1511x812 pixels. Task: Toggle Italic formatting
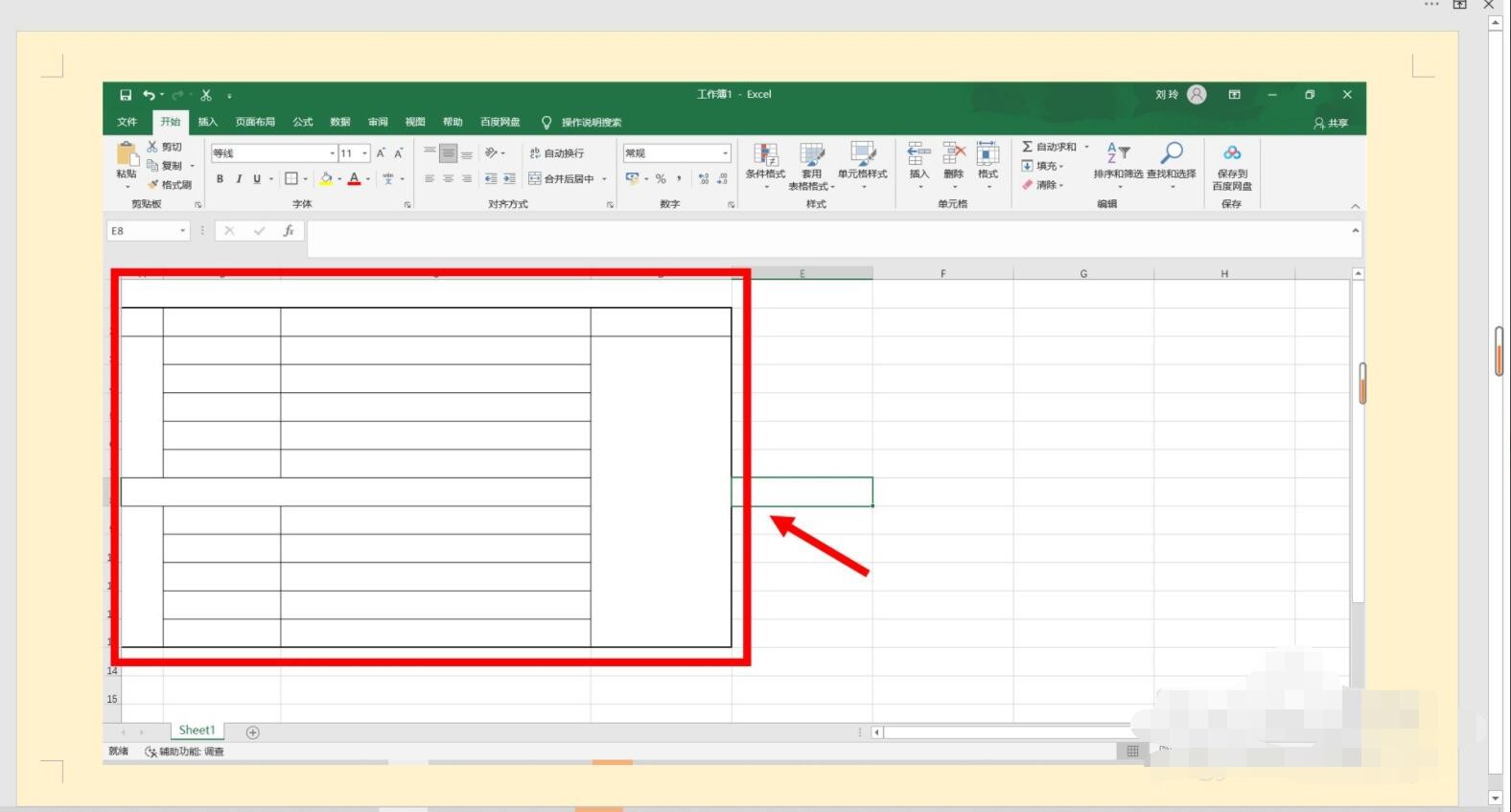(239, 179)
